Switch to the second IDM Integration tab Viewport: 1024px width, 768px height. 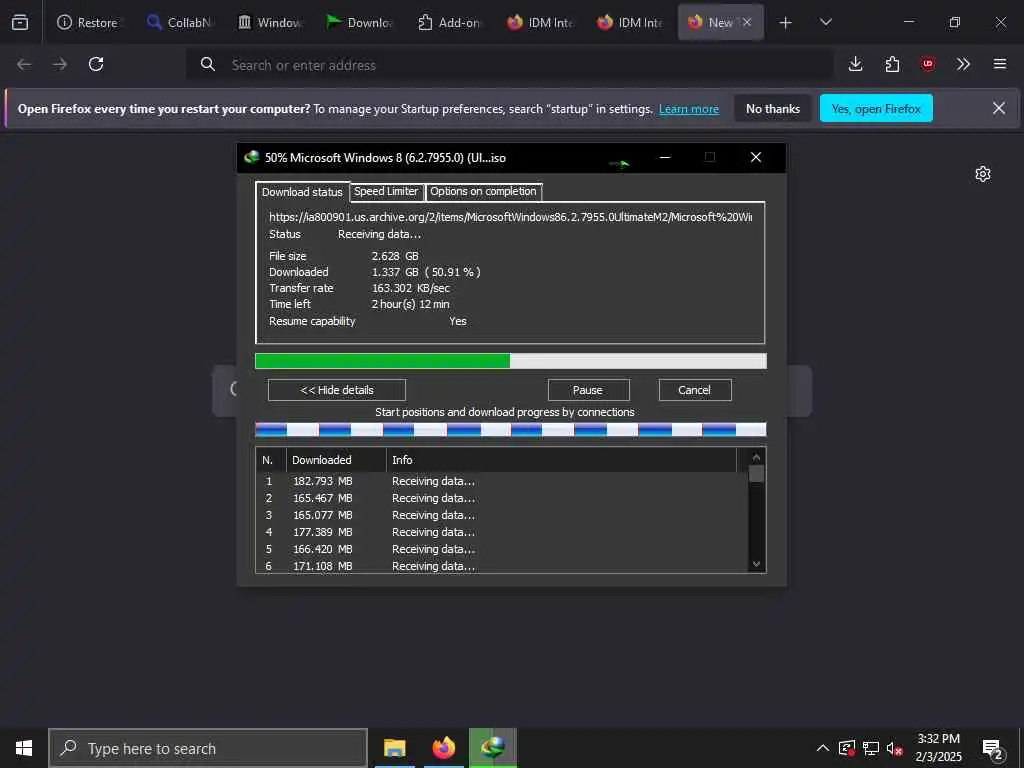click(630, 22)
